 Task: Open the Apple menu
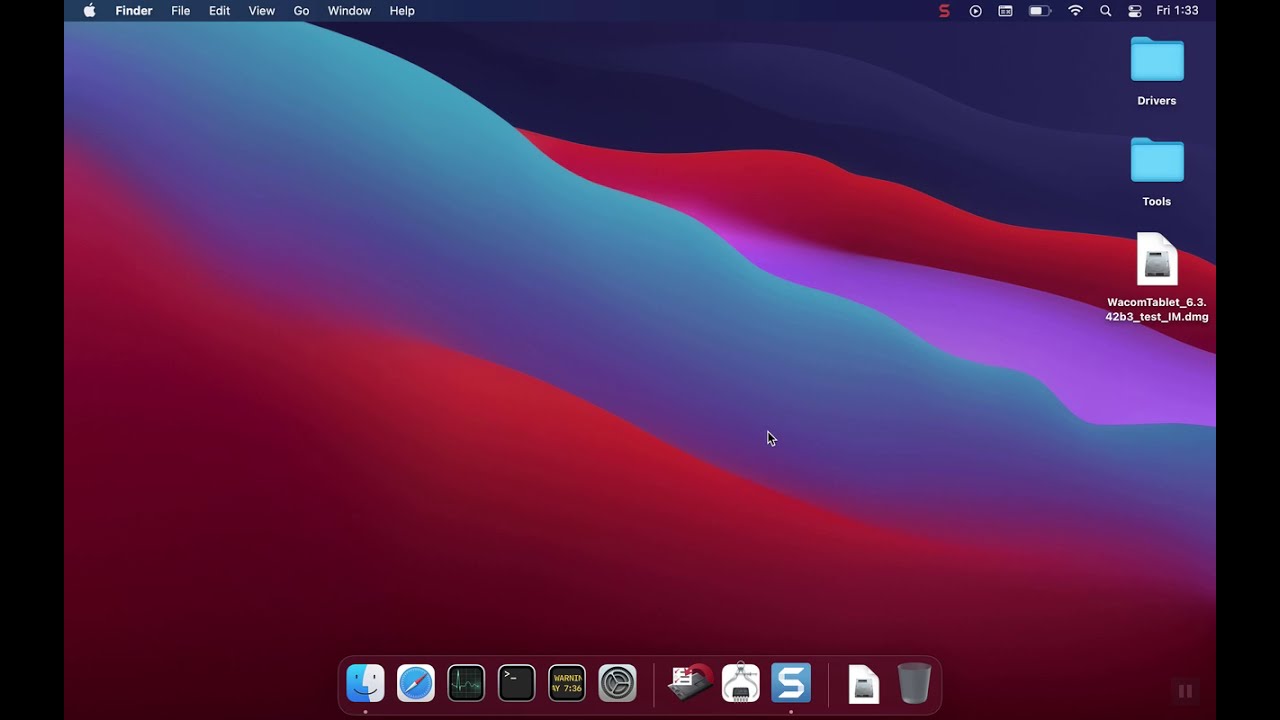(x=89, y=11)
